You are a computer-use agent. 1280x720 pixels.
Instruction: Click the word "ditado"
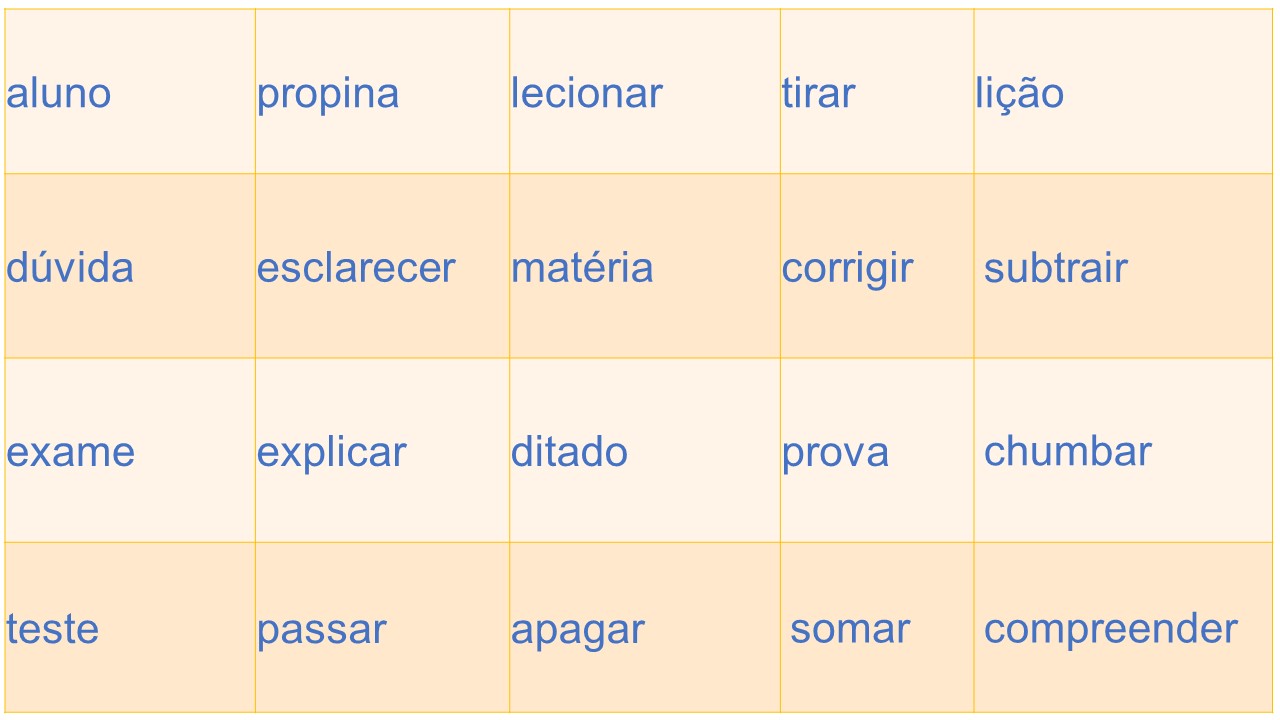pos(570,452)
